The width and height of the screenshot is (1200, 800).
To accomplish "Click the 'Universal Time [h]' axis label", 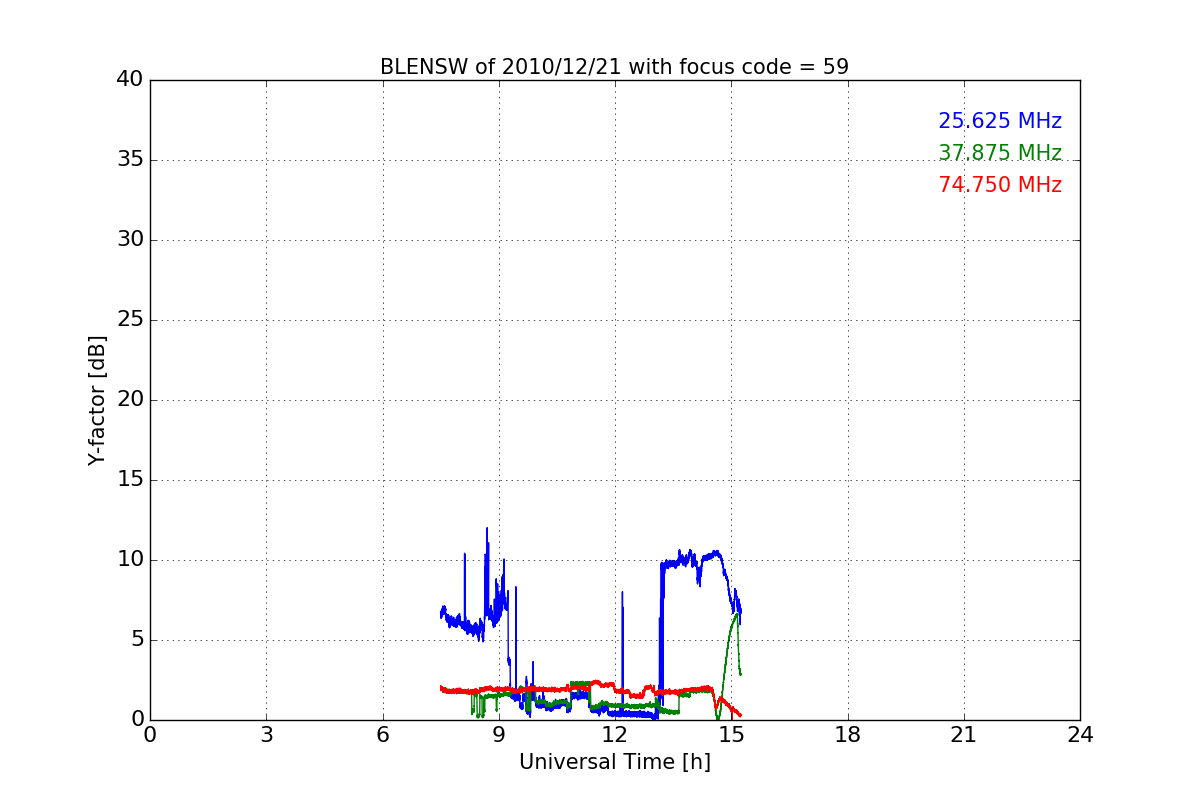I will click(x=615, y=762).
